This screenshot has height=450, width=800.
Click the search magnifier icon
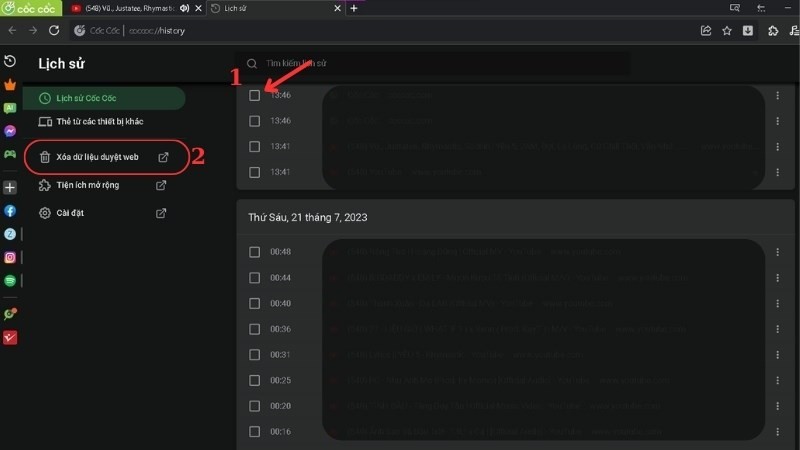252,64
